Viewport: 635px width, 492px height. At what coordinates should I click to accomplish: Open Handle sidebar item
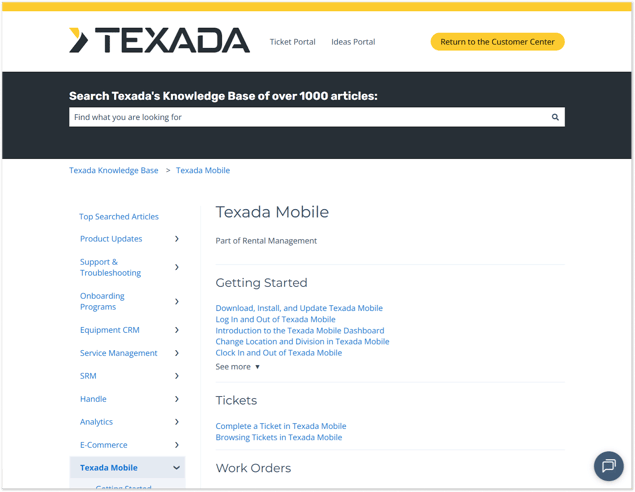(93, 399)
